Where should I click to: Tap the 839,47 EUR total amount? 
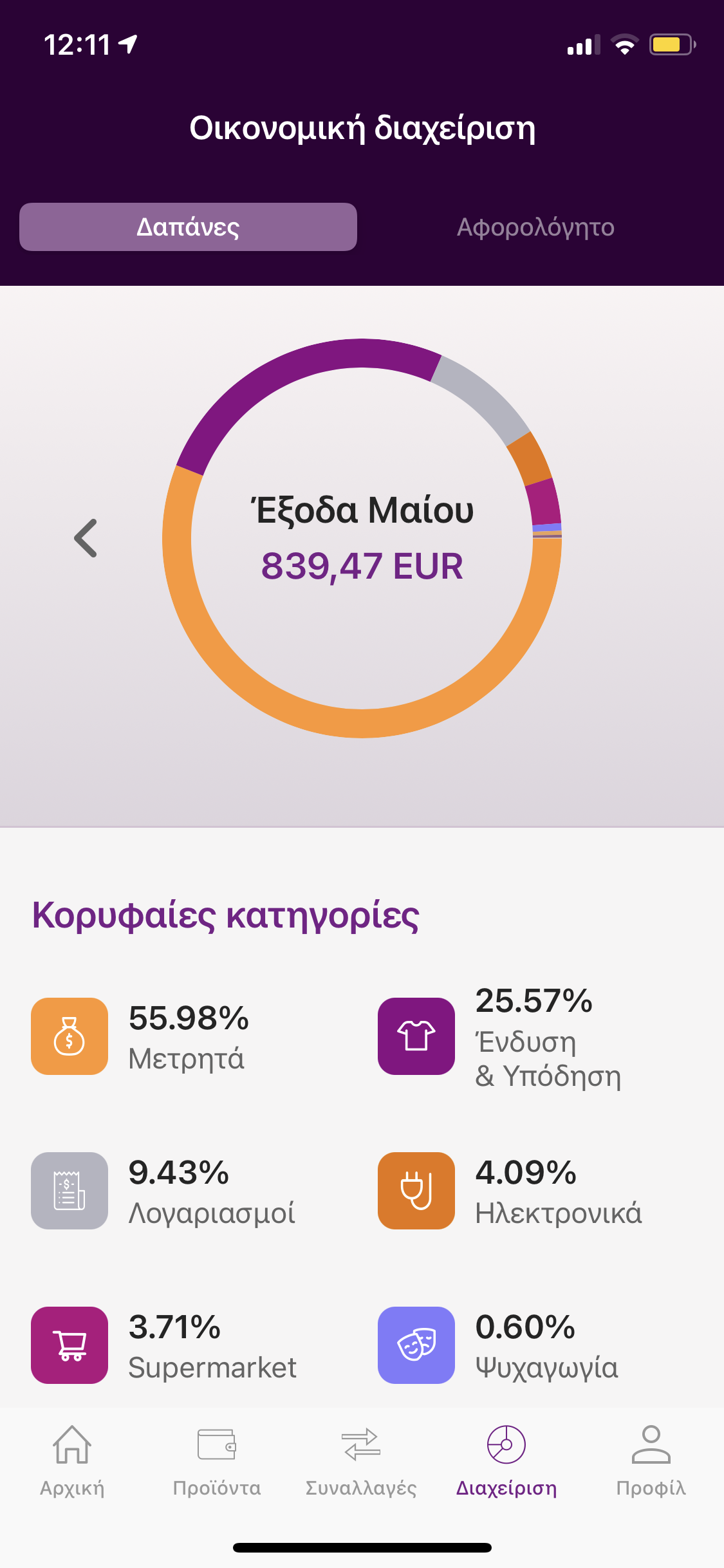tap(362, 566)
